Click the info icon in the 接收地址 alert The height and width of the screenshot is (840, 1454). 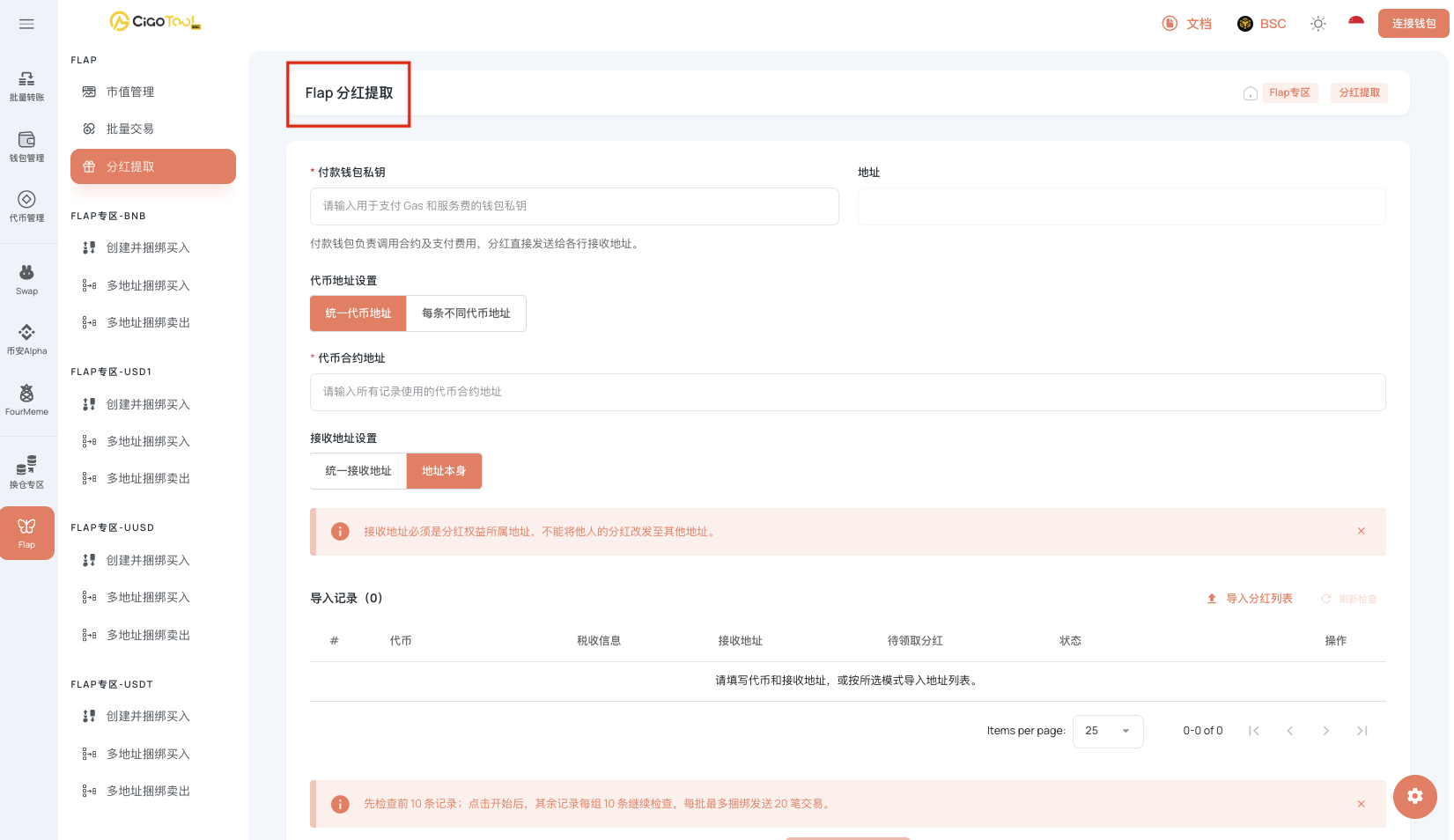click(x=340, y=532)
